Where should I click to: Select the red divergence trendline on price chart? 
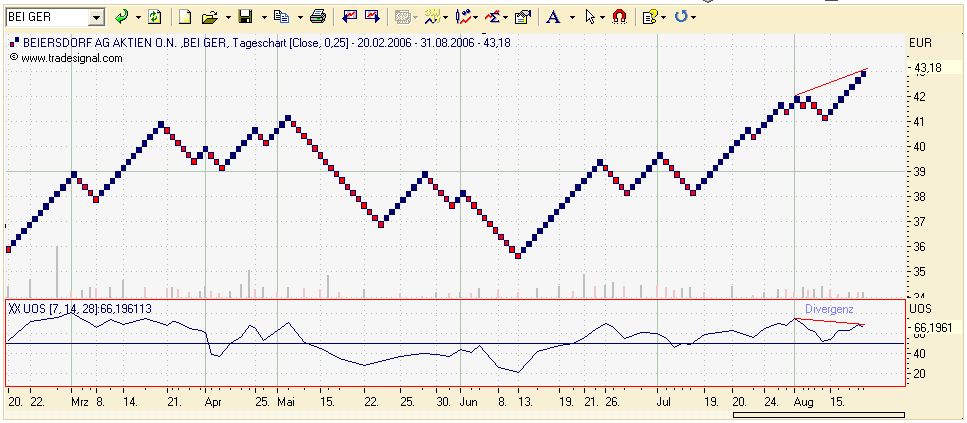831,81
